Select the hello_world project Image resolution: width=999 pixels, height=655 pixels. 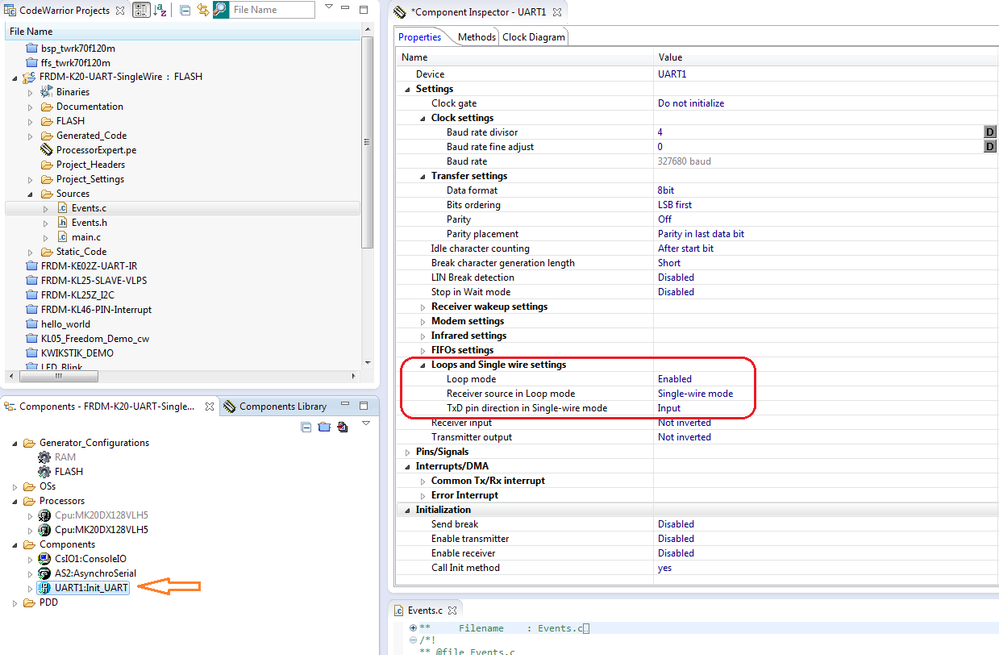point(66,324)
